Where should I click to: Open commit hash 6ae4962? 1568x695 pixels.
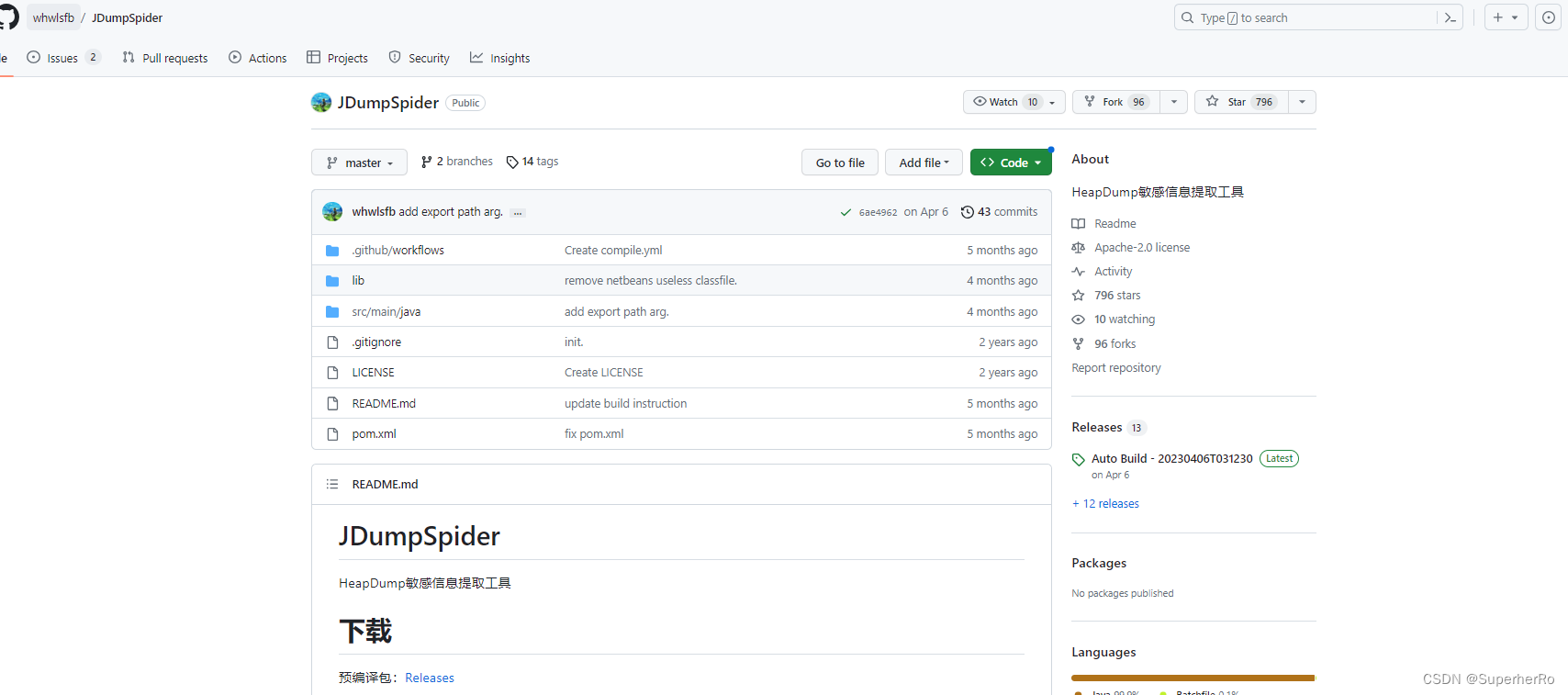(x=878, y=212)
